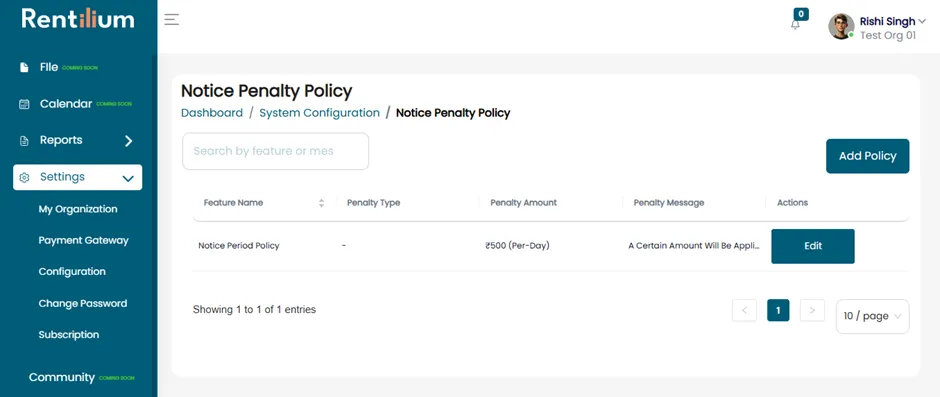Open the notification bell icon
The width and height of the screenshot is (940, 397).
tap(796, 25)
